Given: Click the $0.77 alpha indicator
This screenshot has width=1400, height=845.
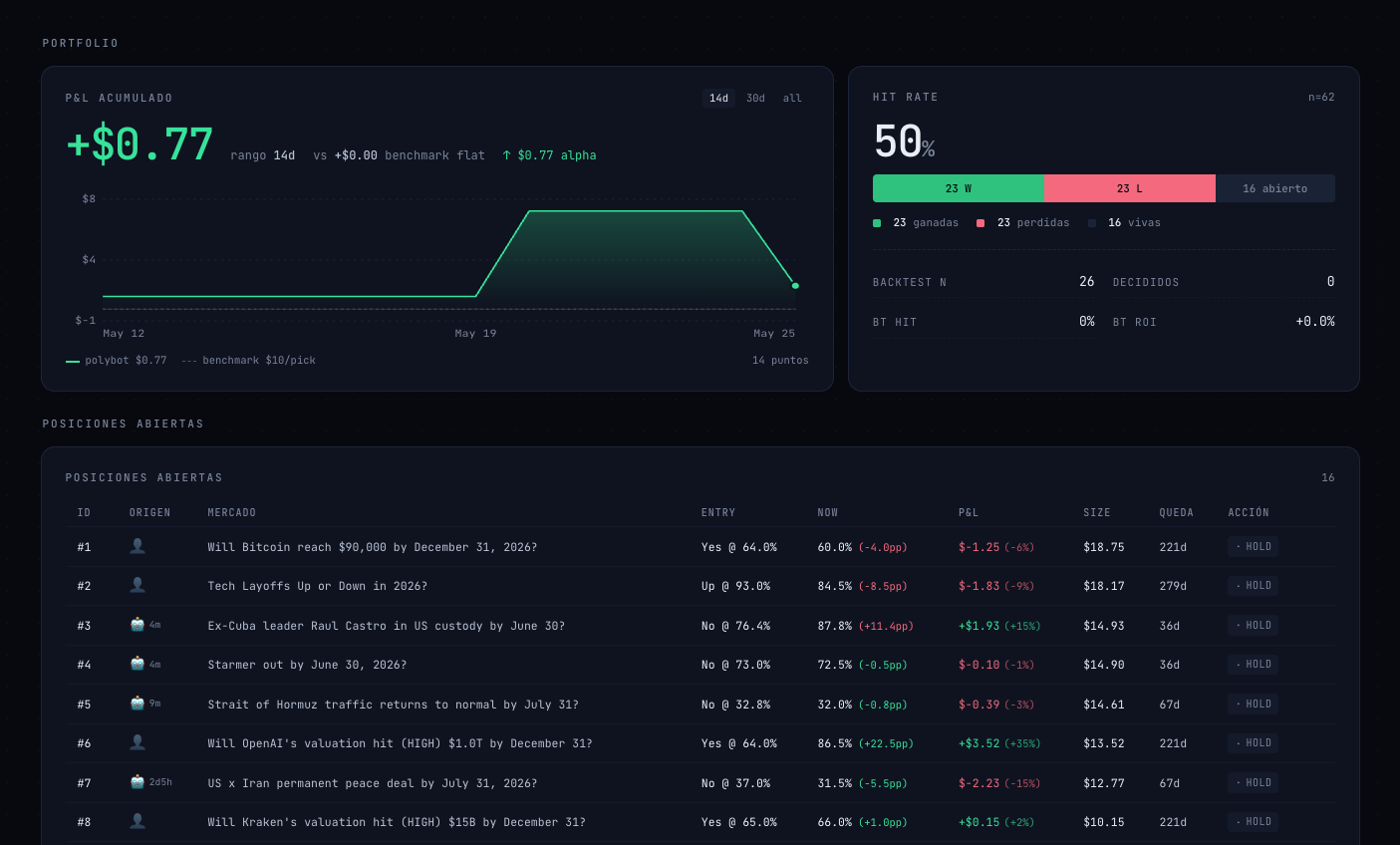Looking at the screenshot, I should (549, 155).
